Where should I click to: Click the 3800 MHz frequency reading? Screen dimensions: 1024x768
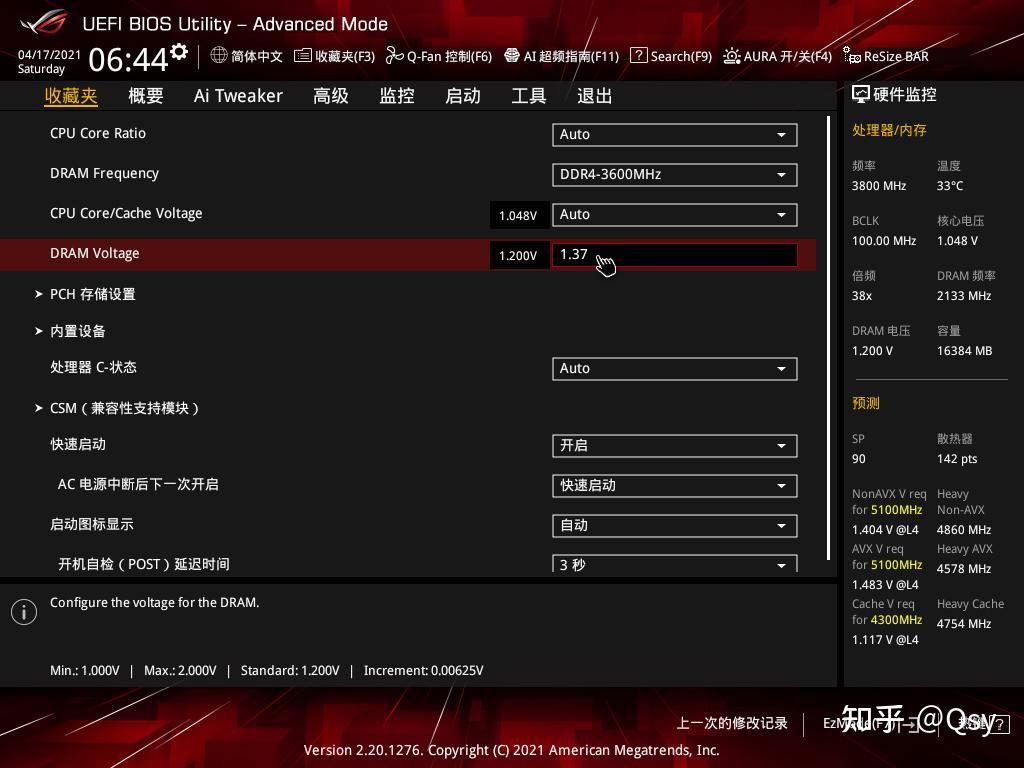879,186
